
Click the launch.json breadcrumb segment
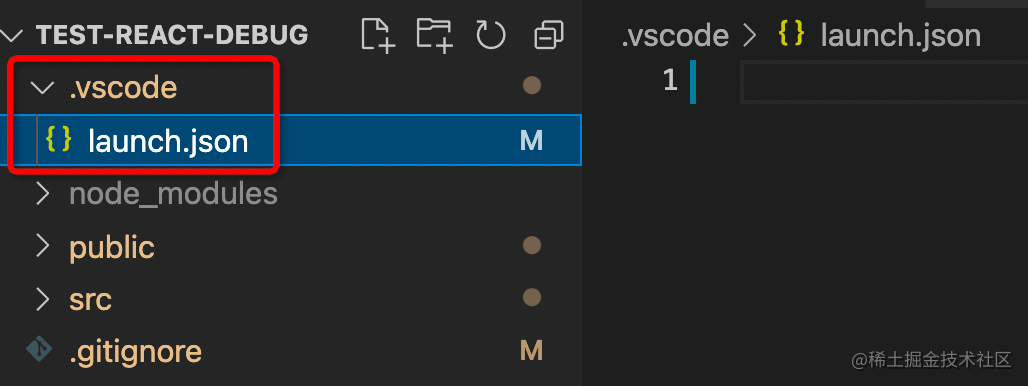coord(901,35)
